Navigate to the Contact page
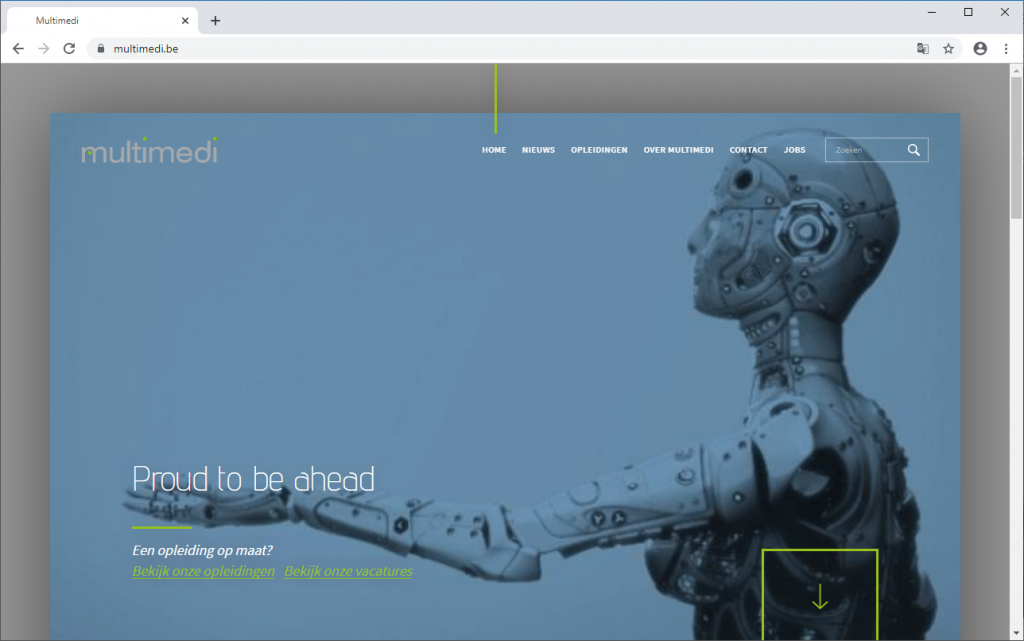This screenshot has width=1024, height=641. 748,150
